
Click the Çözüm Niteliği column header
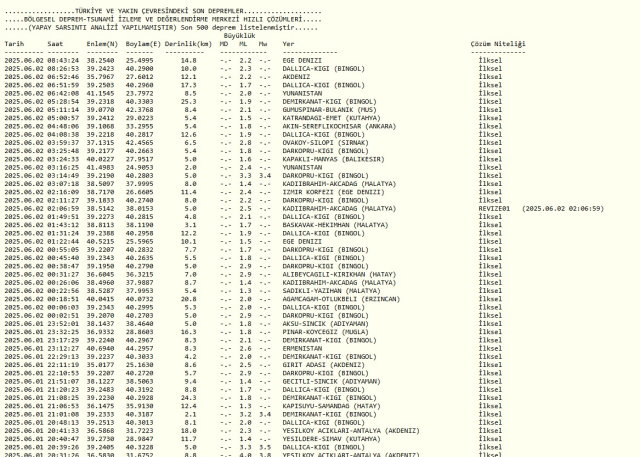(498, 44)
